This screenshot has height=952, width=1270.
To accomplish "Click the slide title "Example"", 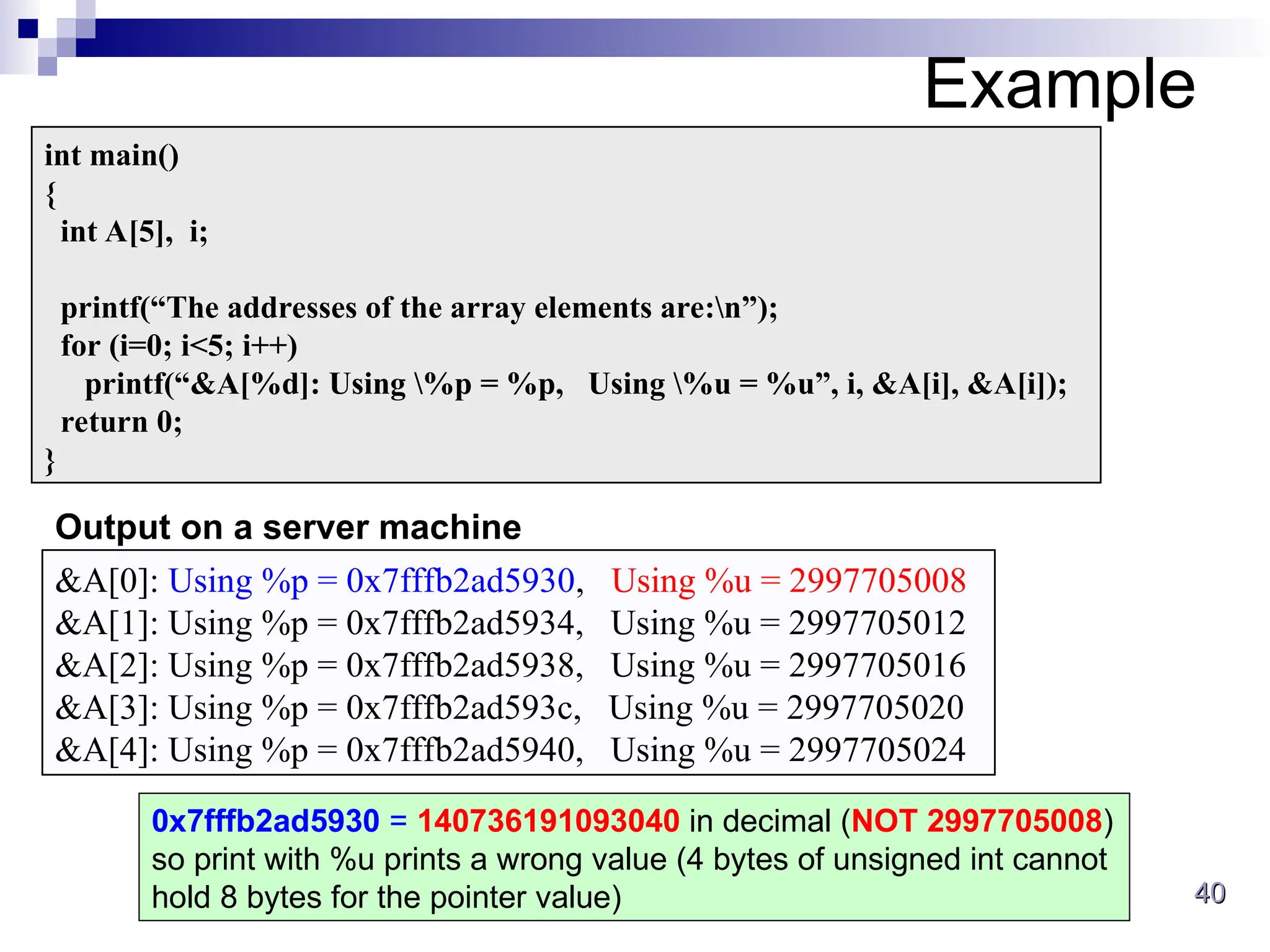I will (1059, 84).
